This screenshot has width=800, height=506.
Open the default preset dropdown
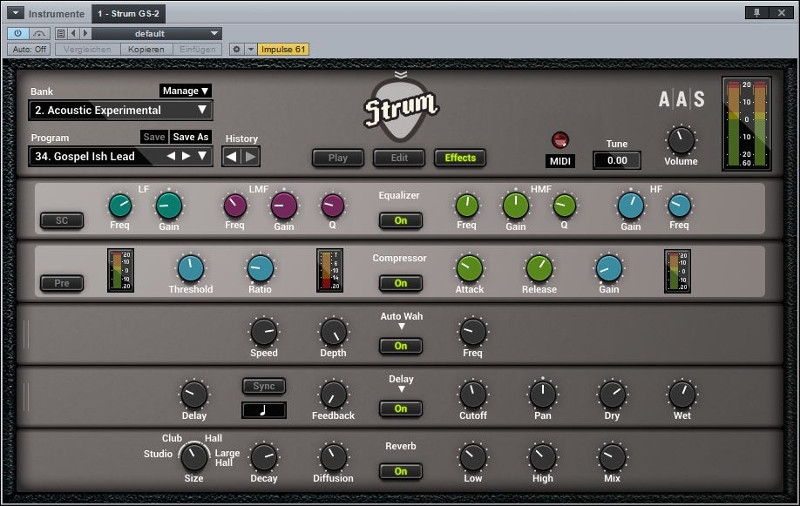click(156, 33)
